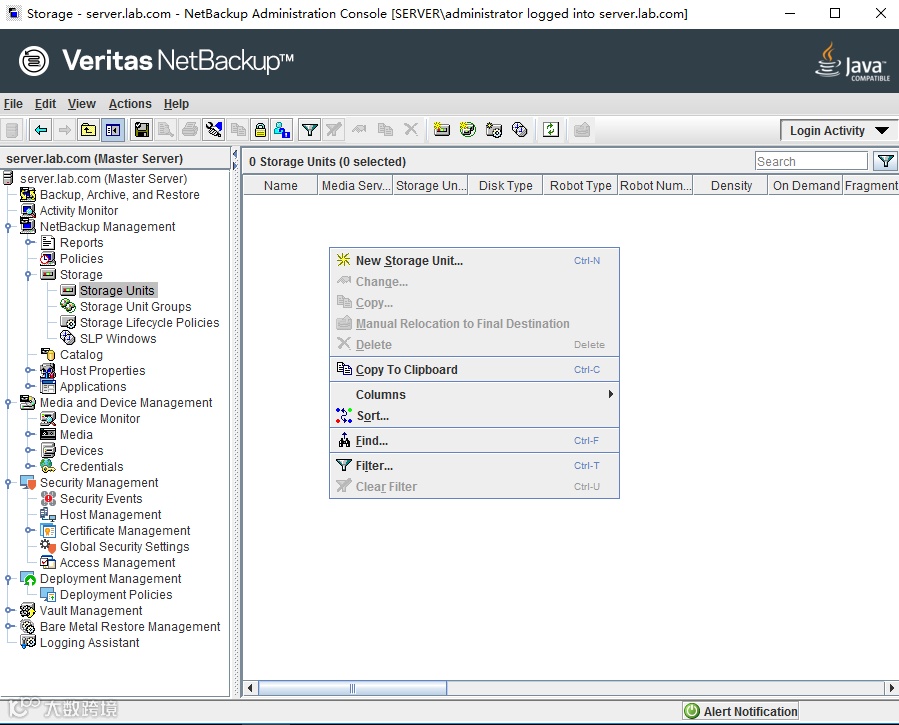Select Logging Assistant icon in tree
This screenshot has height=725, width=899.
coord(28,642)
